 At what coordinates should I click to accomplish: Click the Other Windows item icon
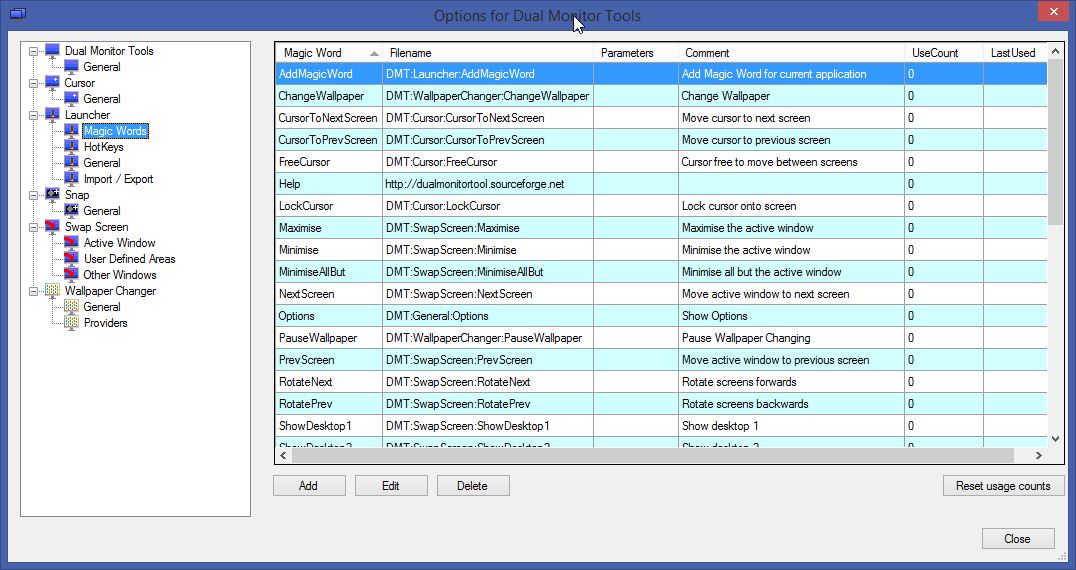pyautogui.click(x=71, y=274)
